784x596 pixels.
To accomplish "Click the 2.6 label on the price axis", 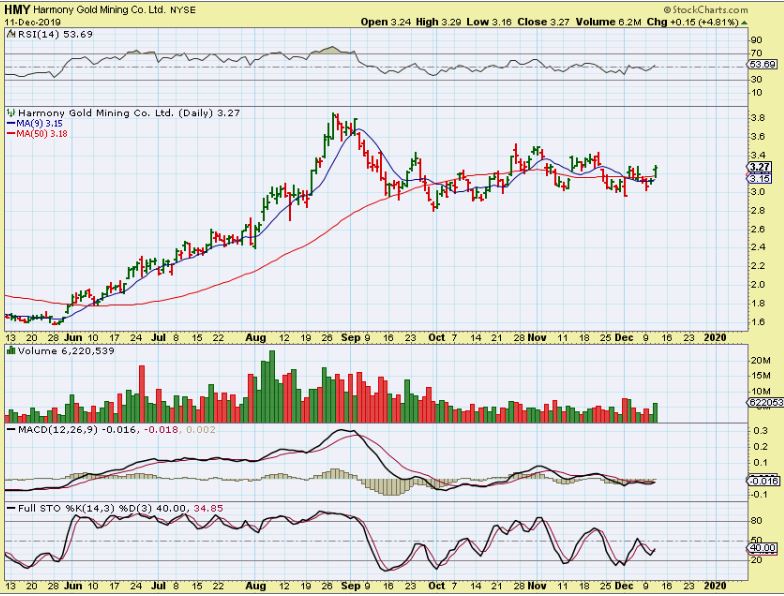I will click(758, 230).
